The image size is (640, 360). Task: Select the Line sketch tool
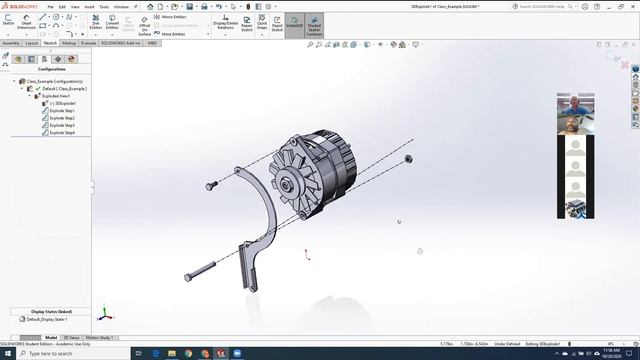pos(42,17)
